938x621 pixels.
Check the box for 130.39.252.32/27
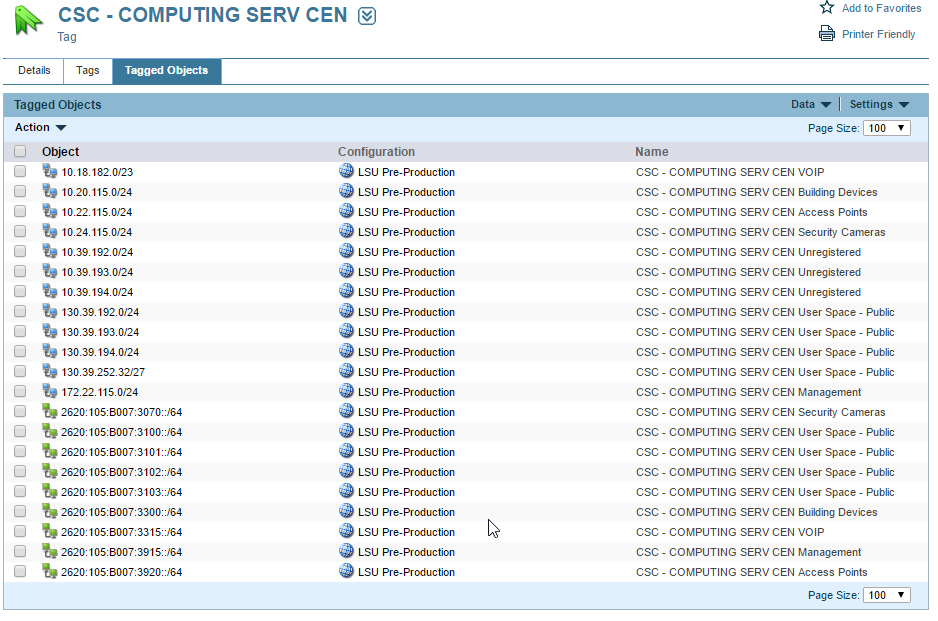tap(20, 372)
